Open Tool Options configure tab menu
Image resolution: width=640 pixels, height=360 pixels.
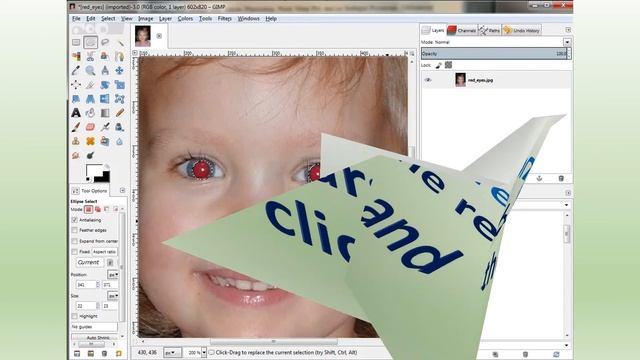coord(122,191)
